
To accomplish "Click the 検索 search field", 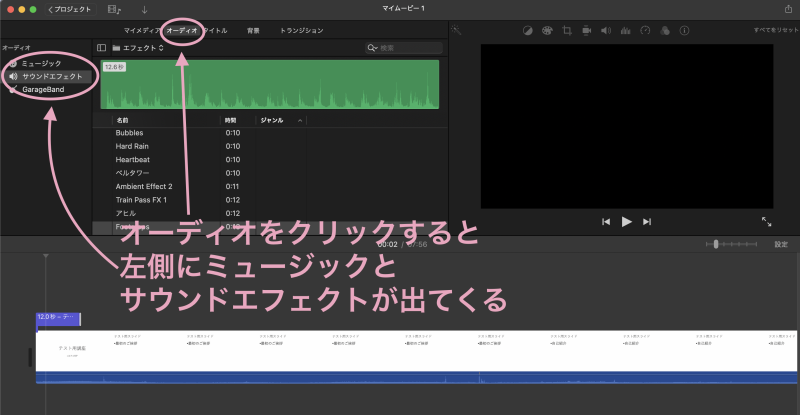I will [x=404, y=47].
